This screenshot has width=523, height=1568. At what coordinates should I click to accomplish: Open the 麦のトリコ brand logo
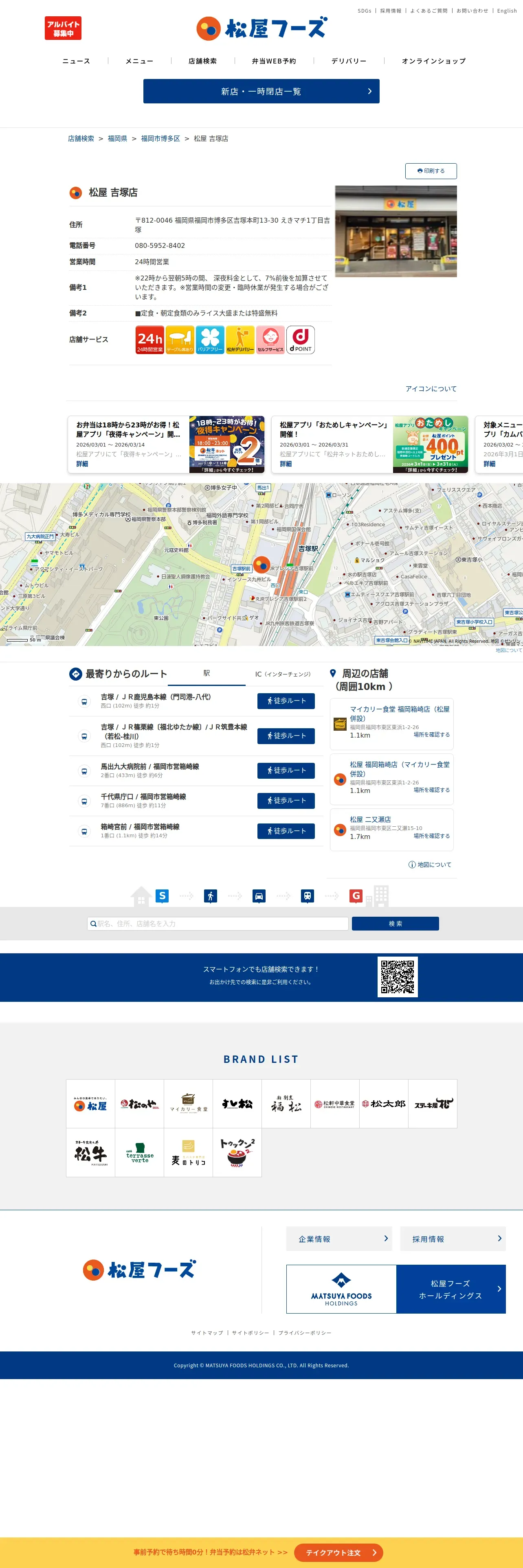pos(189,1153)
